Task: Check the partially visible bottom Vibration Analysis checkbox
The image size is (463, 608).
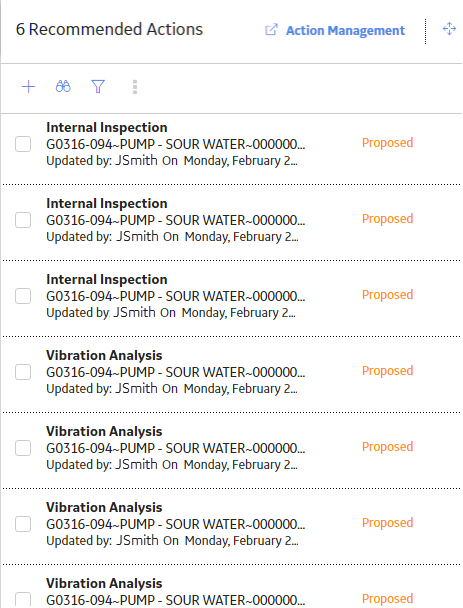Action: (23, 599)
